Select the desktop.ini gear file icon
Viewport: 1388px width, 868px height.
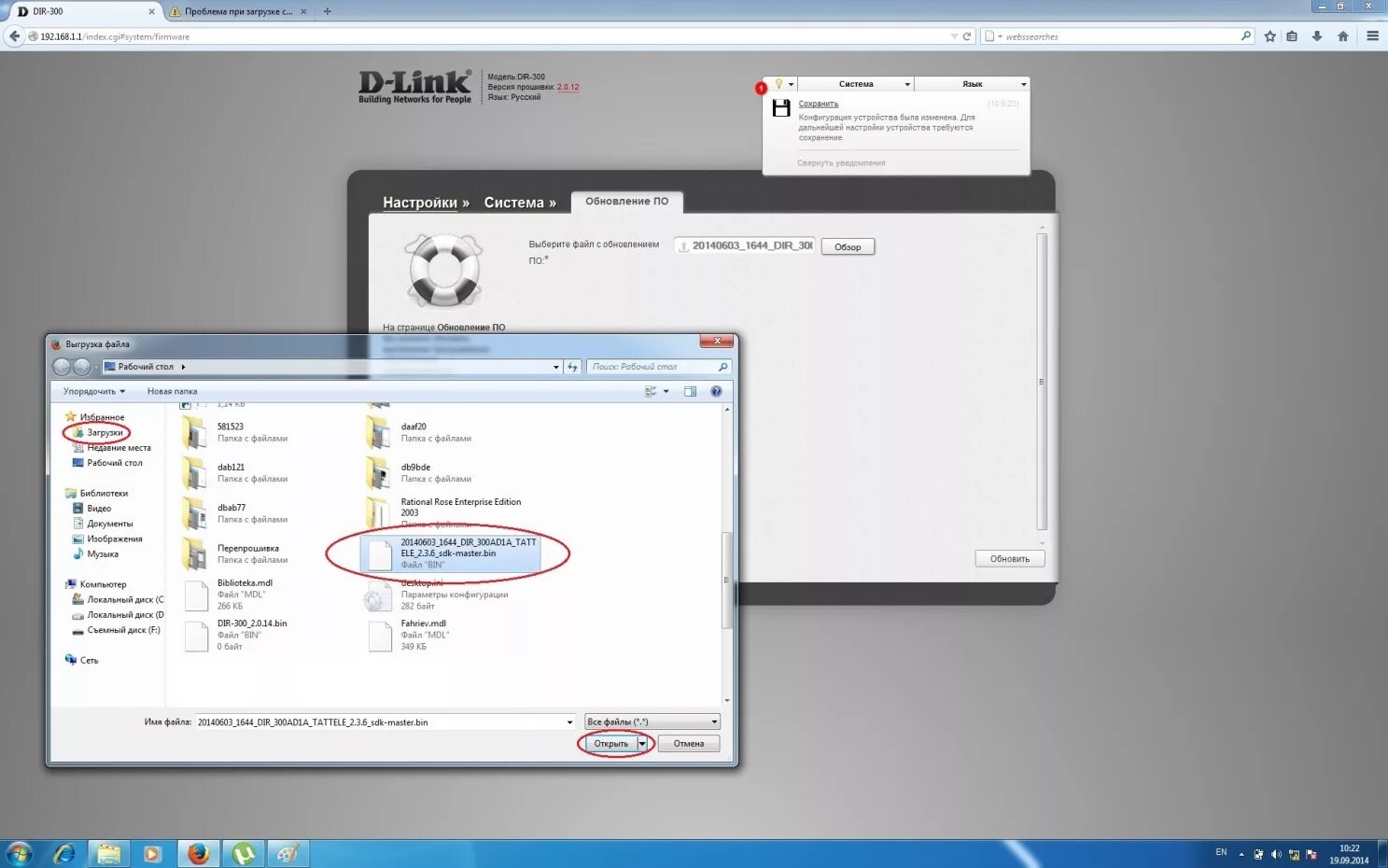378,597
